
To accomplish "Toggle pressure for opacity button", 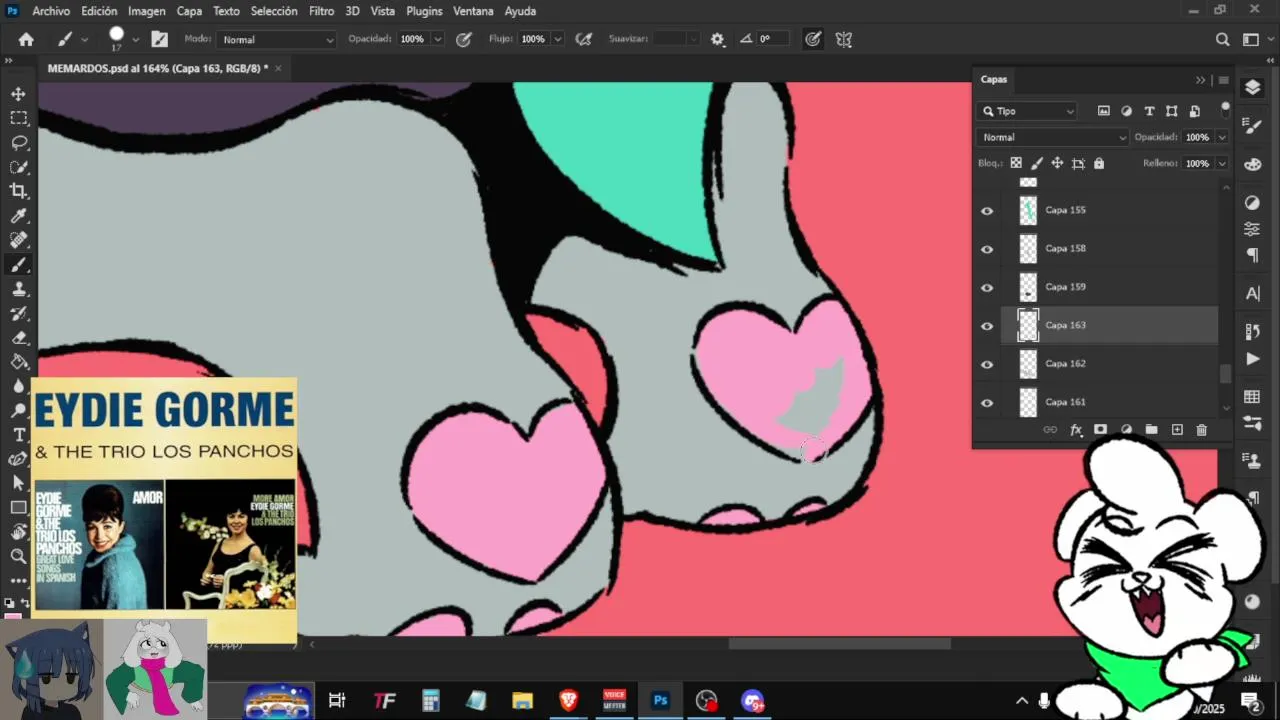I will [x=463, y=39].
